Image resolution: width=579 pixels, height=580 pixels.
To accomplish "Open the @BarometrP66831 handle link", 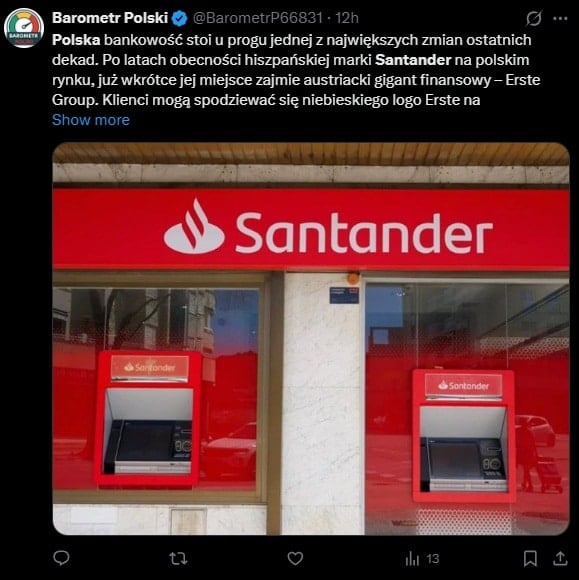I will (257, 18).
